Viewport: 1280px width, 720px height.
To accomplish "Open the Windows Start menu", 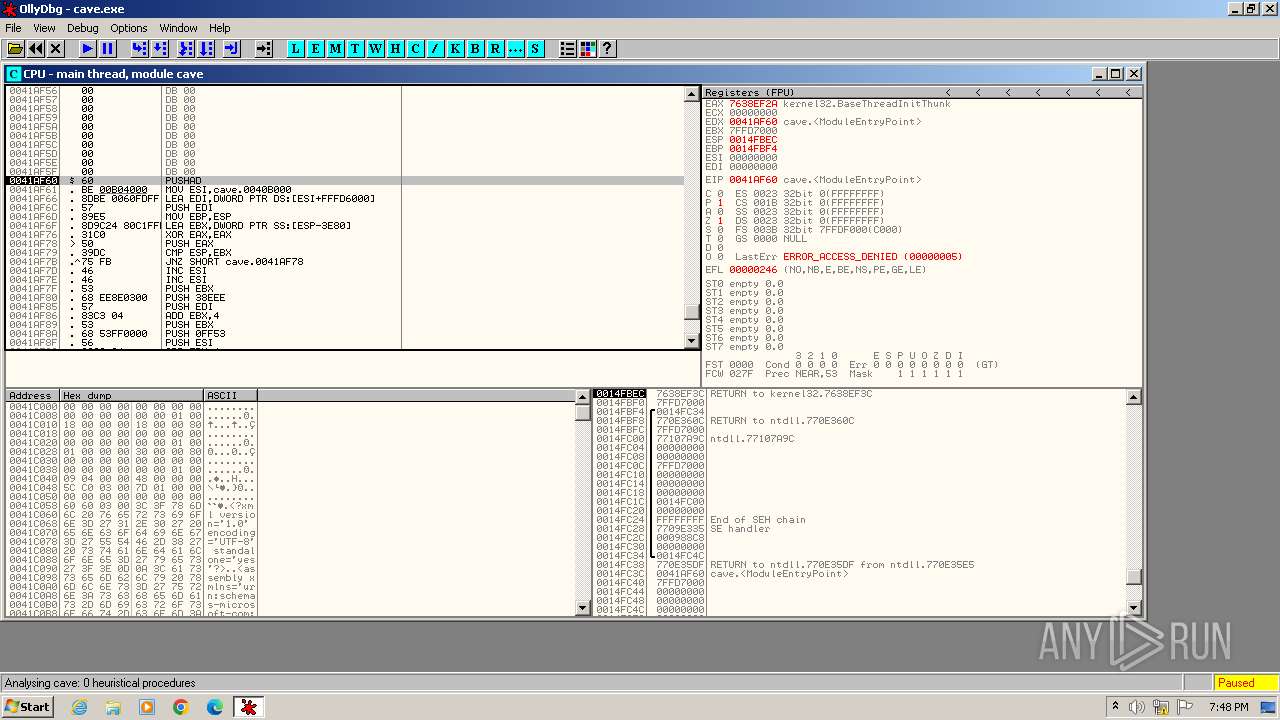I will point(27,706).
